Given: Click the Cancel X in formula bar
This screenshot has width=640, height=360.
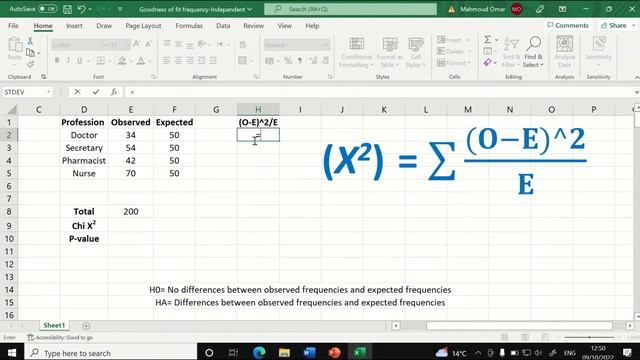Looking at the screenshot, I should pyautogui.click(x=77, y=92).
